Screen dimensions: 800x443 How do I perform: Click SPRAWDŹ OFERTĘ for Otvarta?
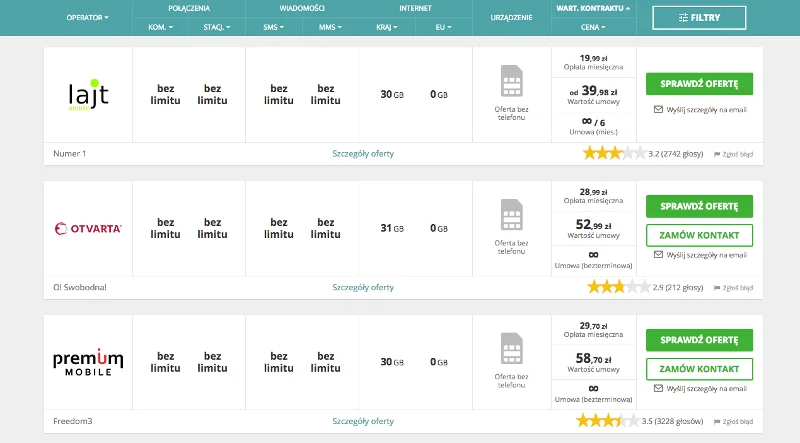click(x=699, y=206)
